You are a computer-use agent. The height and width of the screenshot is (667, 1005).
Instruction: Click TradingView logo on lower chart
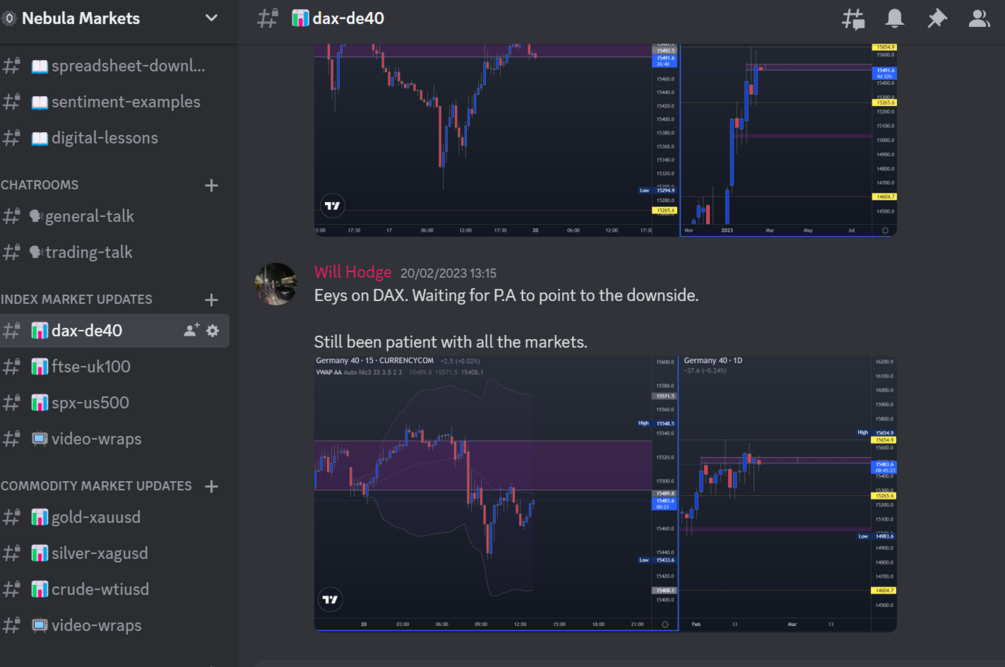point(330,600)
